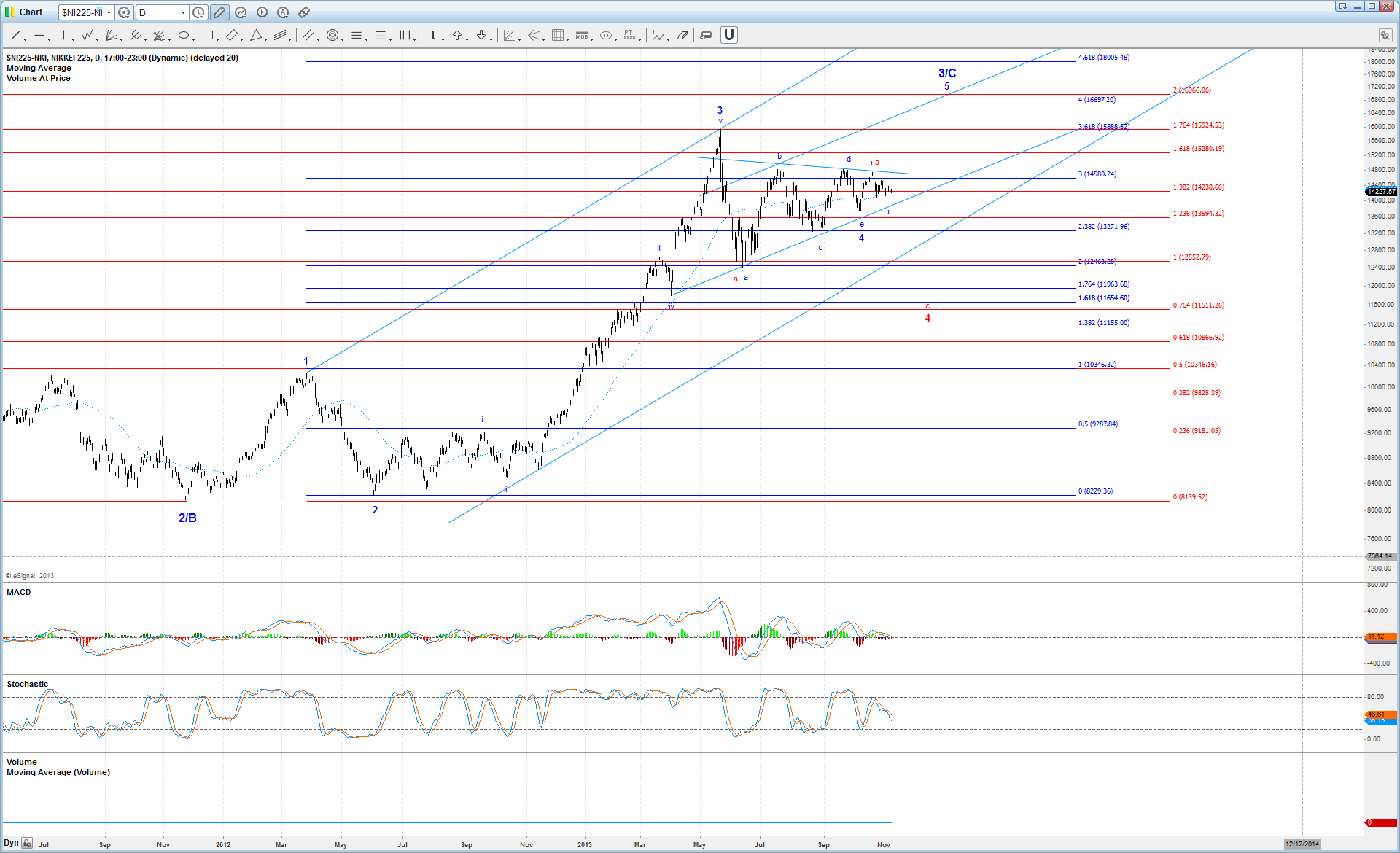Click the top-right chart pop-out icon
Viewport: 1400px width, 853px height.
(x=1385, y=35)
